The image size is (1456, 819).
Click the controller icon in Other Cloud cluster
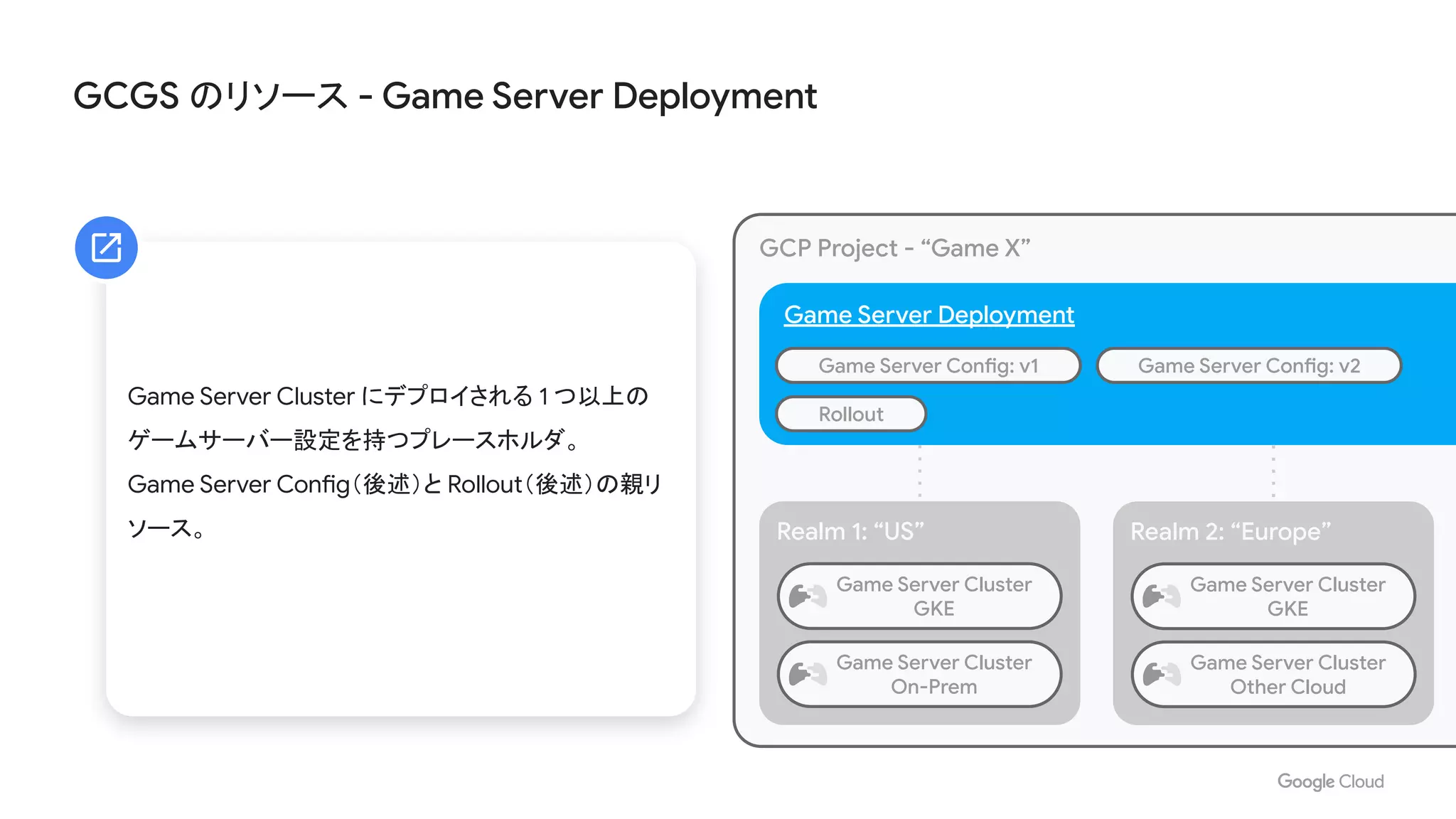click(x=1162, y=674)
